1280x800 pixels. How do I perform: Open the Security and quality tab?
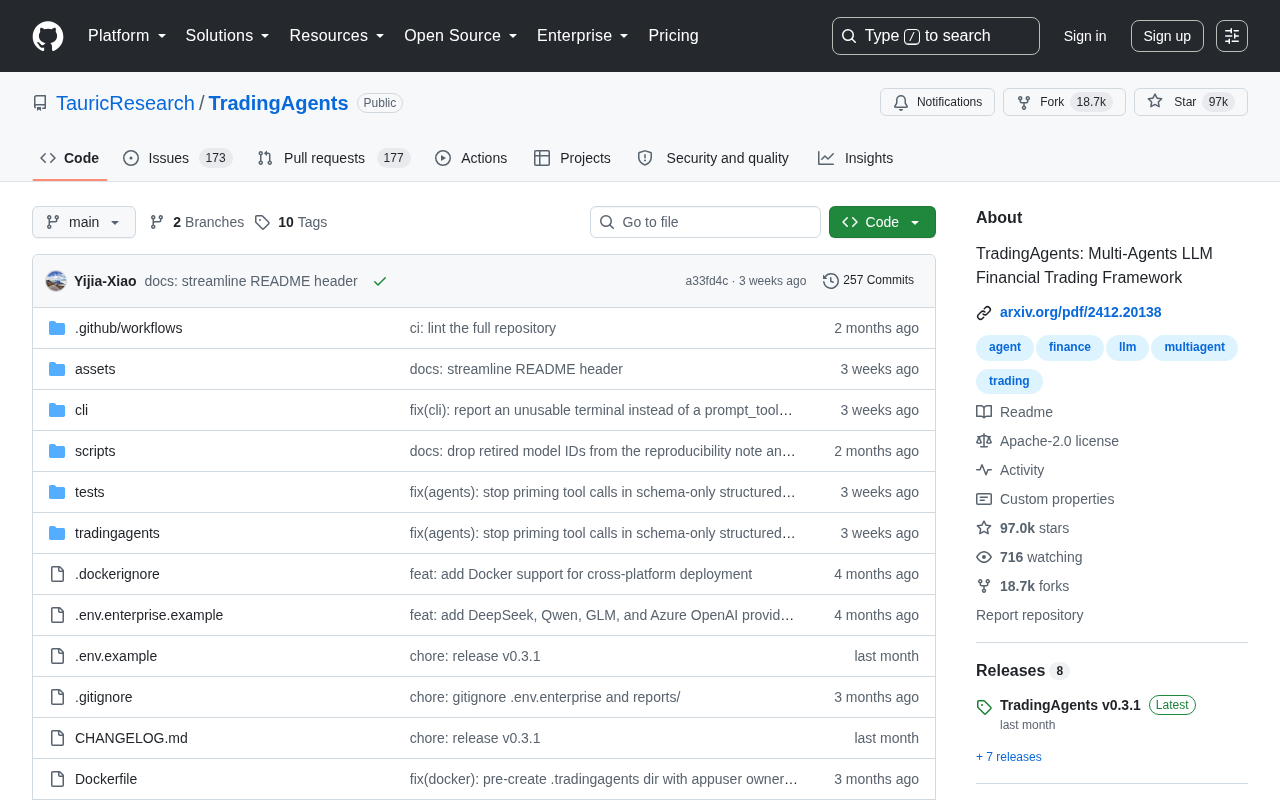(713, 158)
